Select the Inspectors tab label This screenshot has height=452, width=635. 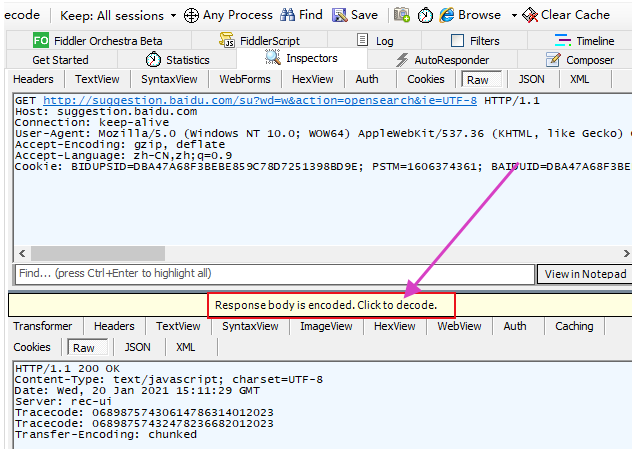pyautogui.click(x=311, y=58)
